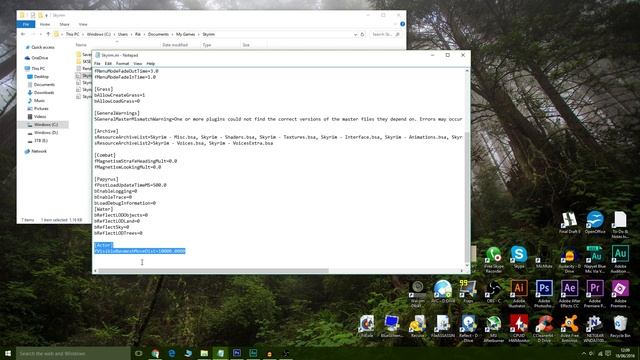Open the NETGEAR desktop shortcut
640x360 pixels.
point(595,328)
